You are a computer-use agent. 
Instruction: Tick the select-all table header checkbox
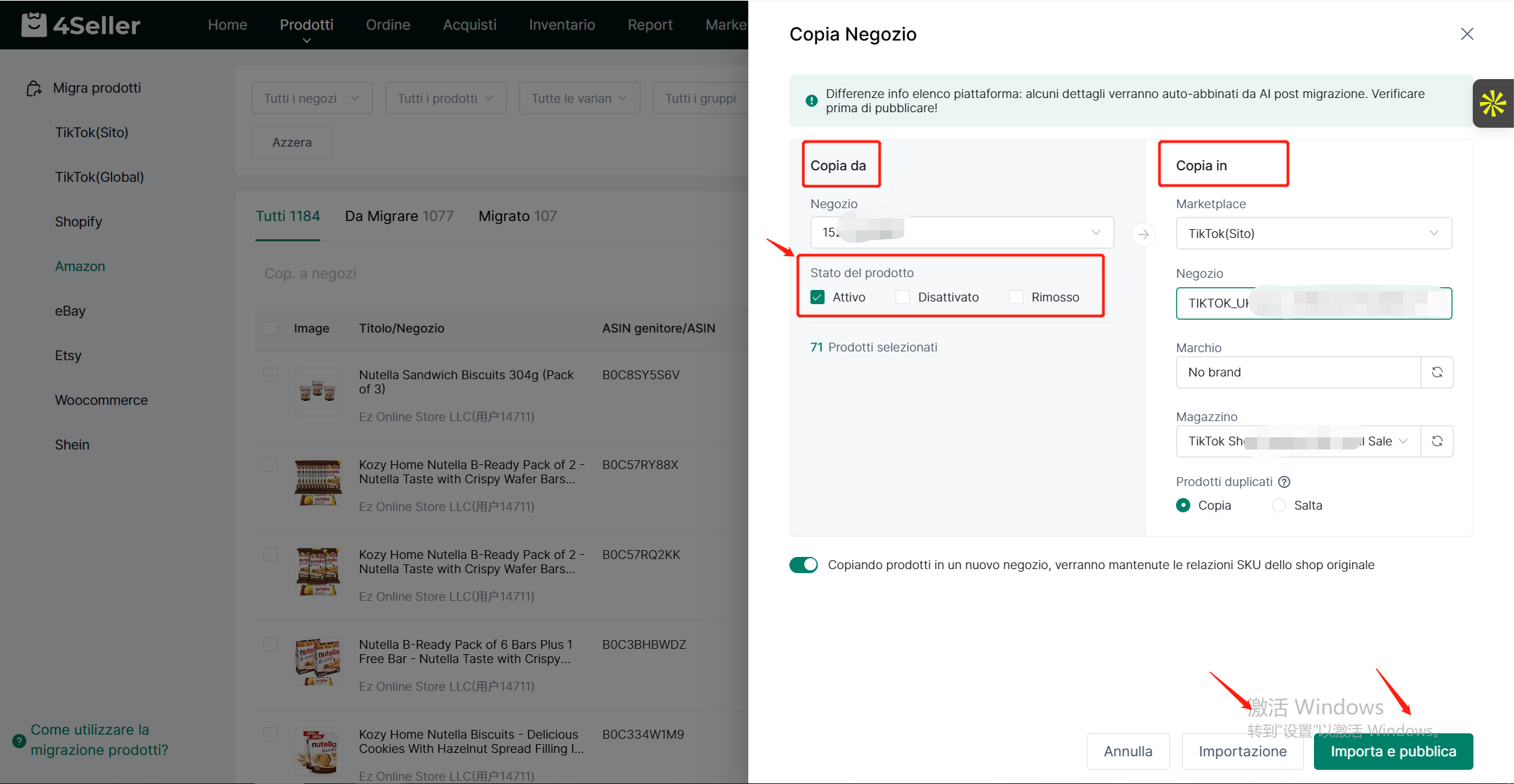(270, 328)
